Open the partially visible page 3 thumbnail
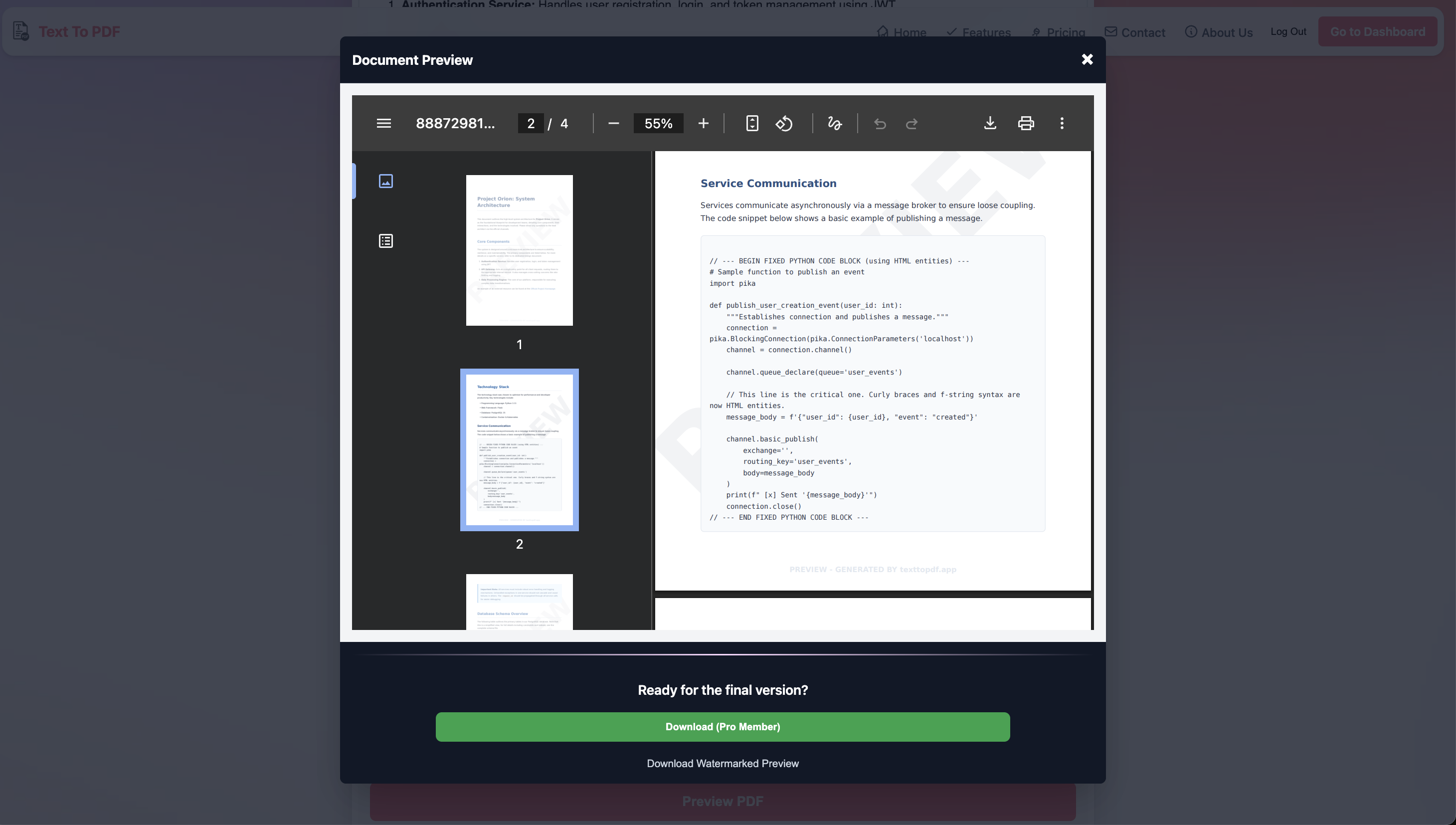 click(519, 602)
